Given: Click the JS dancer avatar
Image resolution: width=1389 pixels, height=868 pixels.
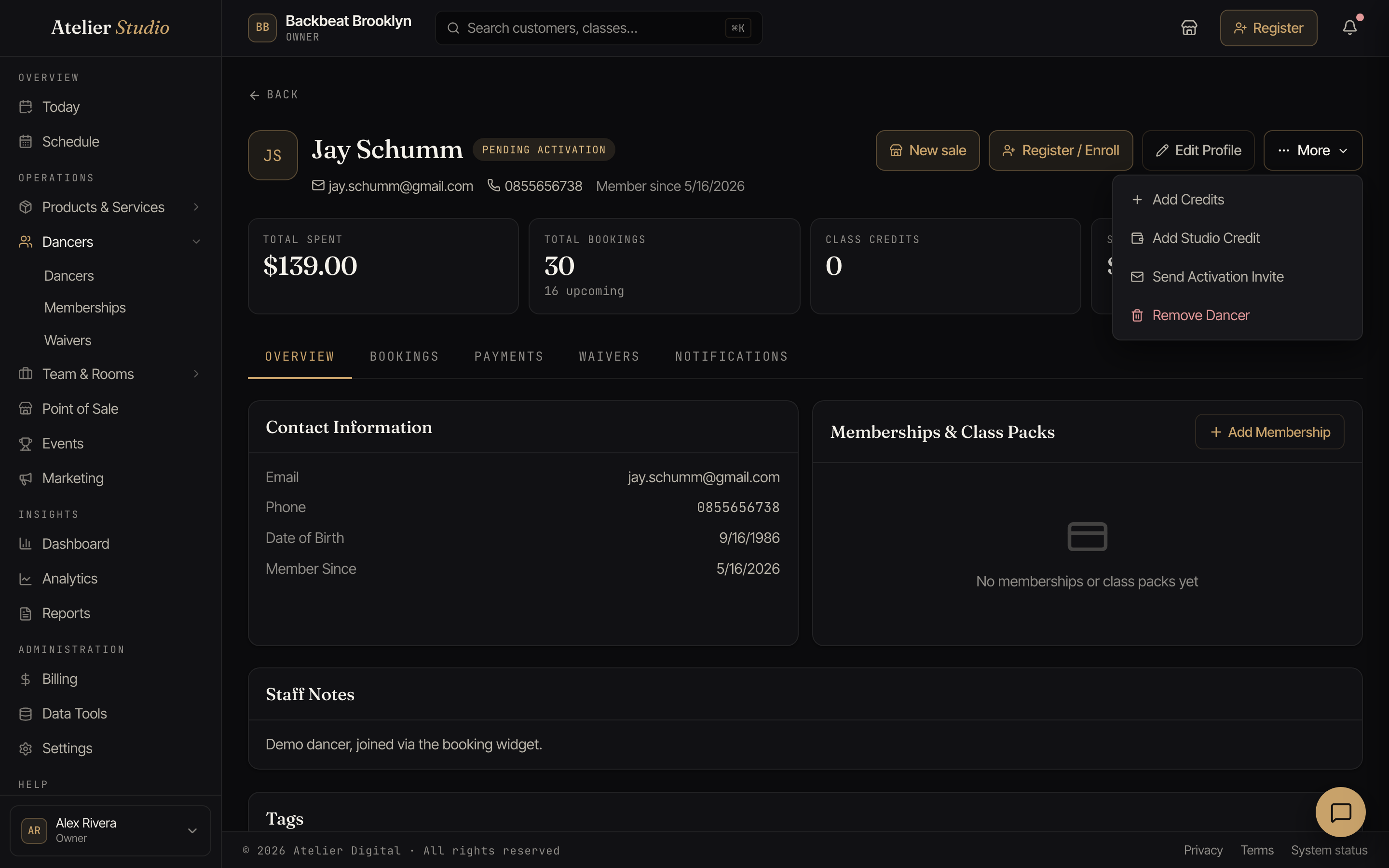Looking at the screenshot, I should click(272, 155).
